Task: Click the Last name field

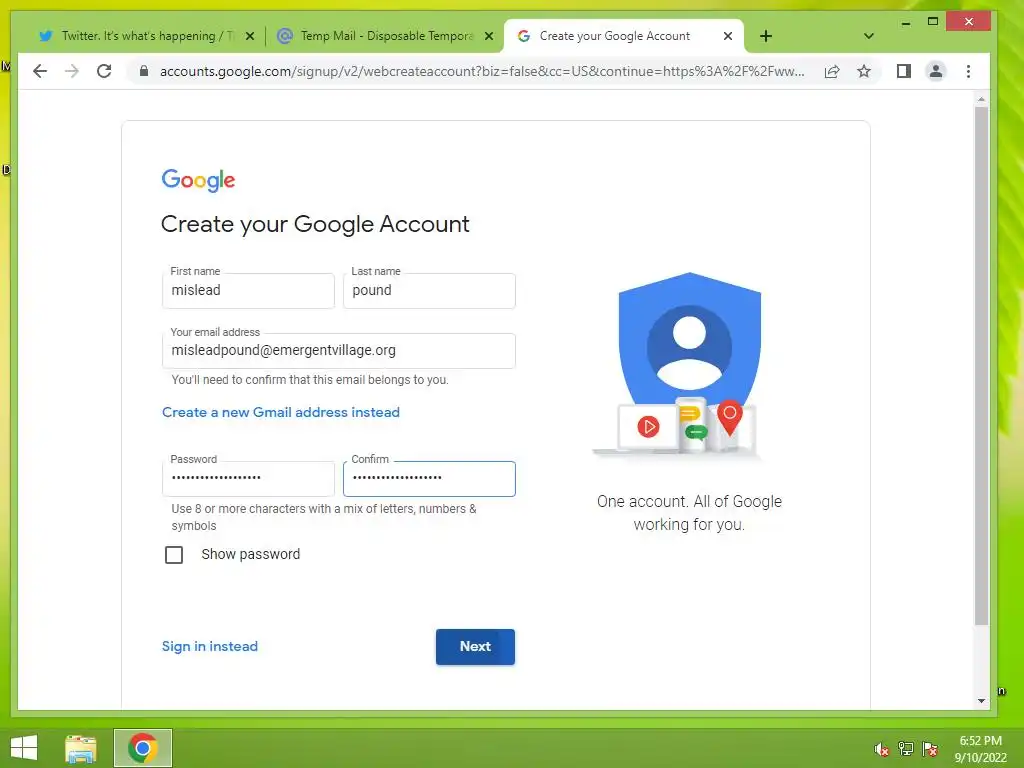Action: (429, 291)
